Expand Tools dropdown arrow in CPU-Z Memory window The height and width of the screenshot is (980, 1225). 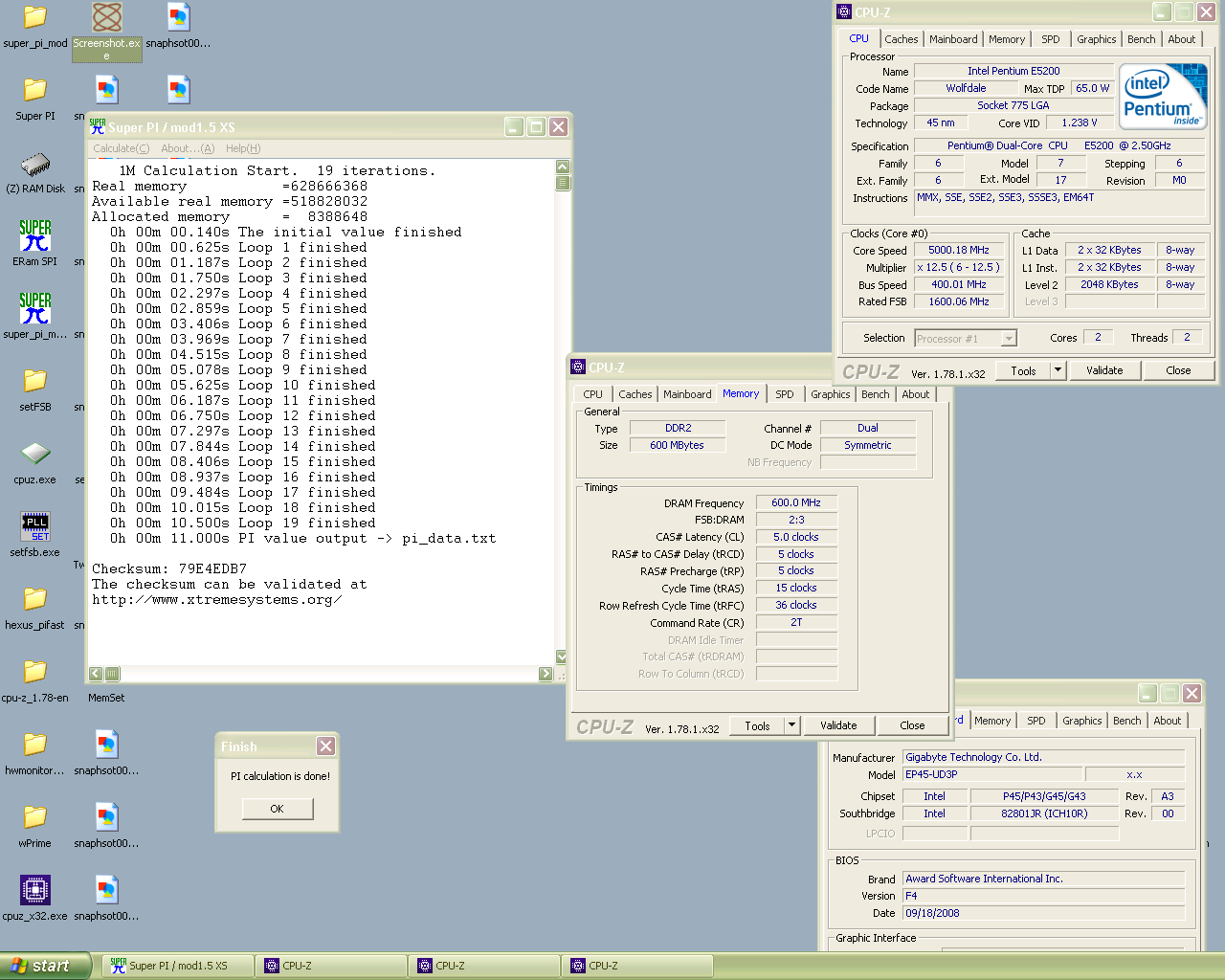[x=791, y=725]
